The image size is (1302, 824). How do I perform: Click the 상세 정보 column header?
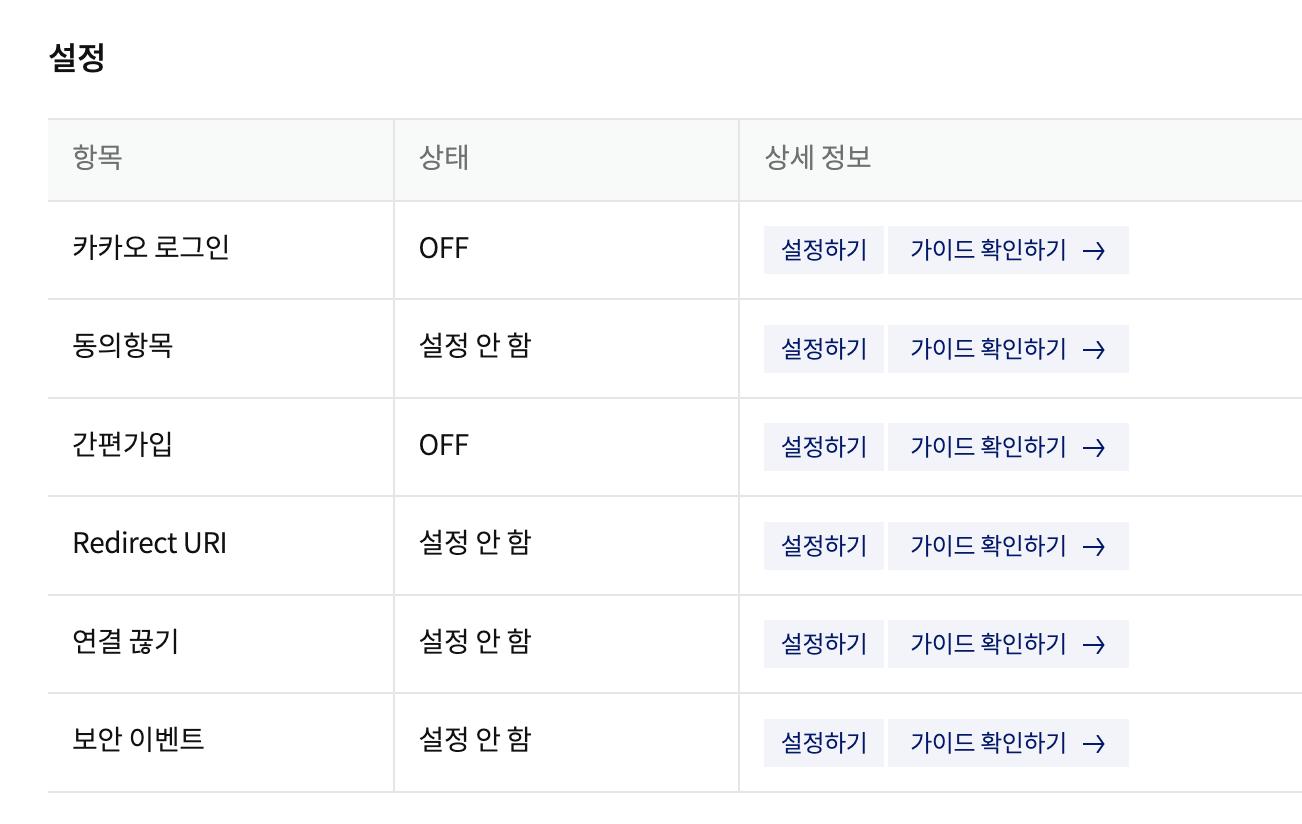[818, 158]
